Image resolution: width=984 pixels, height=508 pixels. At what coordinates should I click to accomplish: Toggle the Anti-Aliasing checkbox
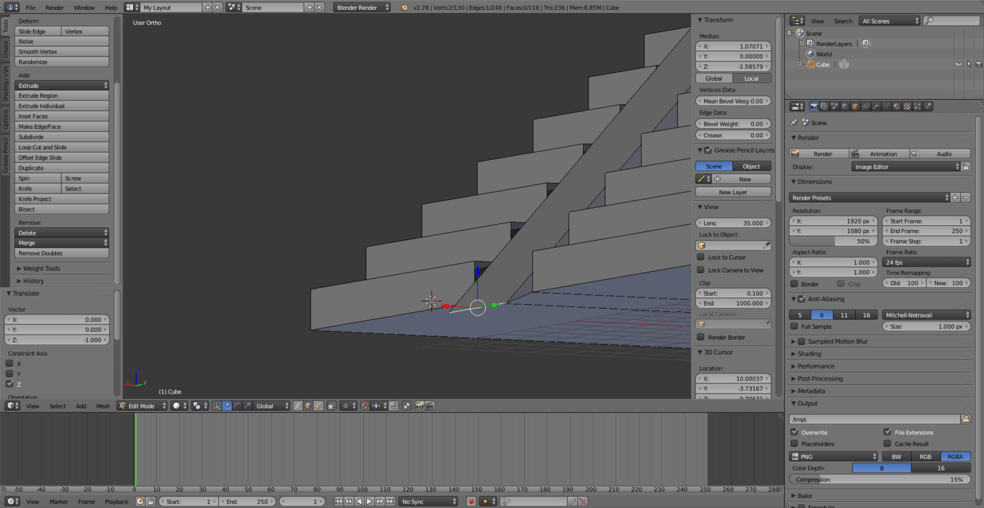[x=801, y=299]
